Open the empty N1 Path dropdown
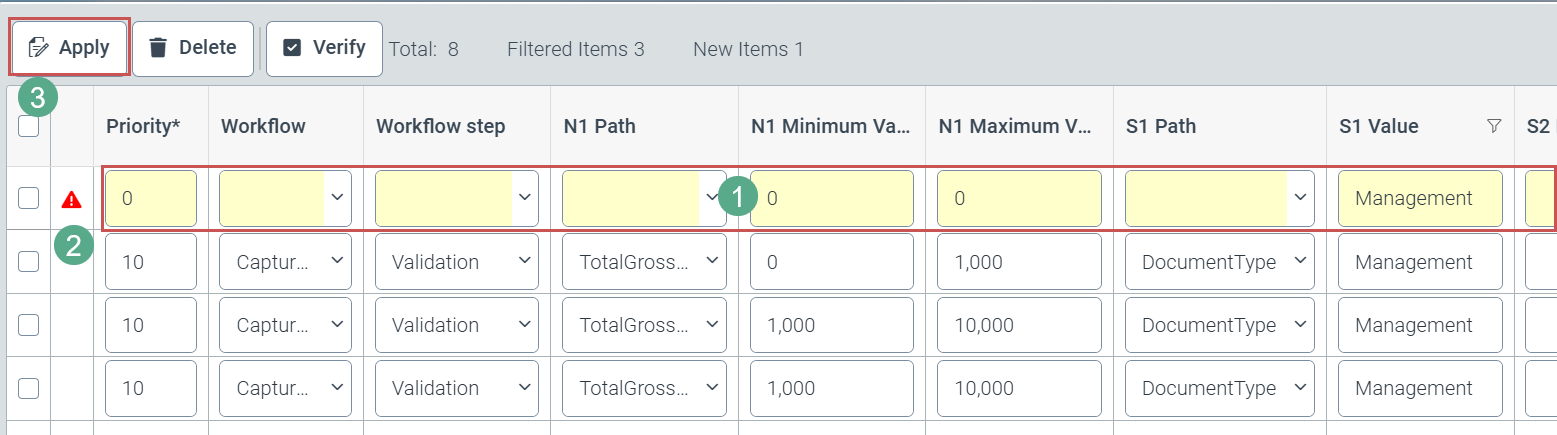The image size is (1557, 435). point(644,199)
